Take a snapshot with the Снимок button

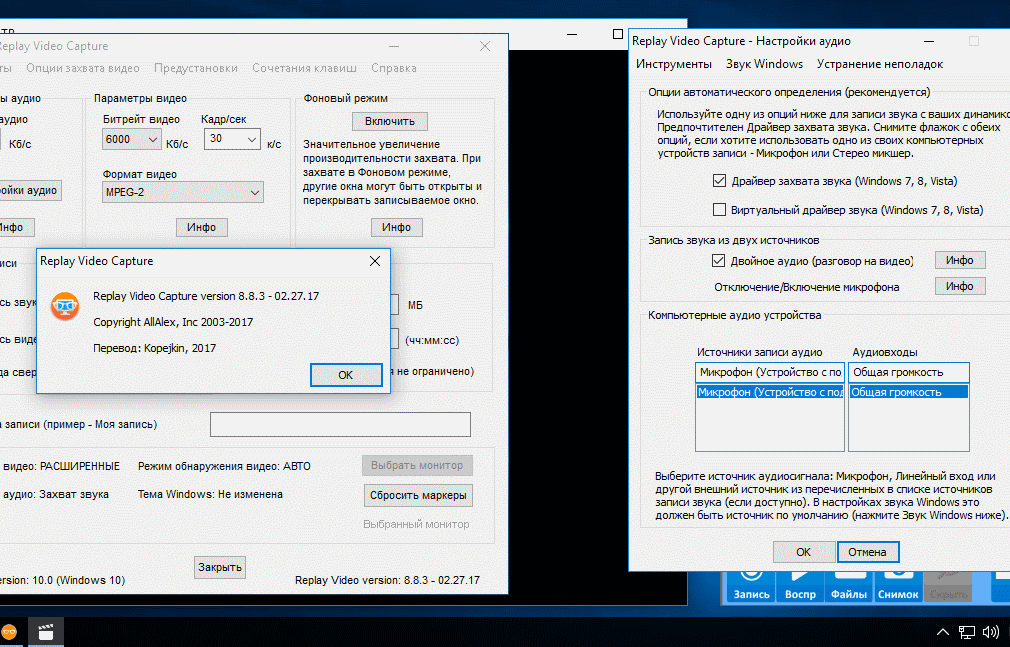897,586
